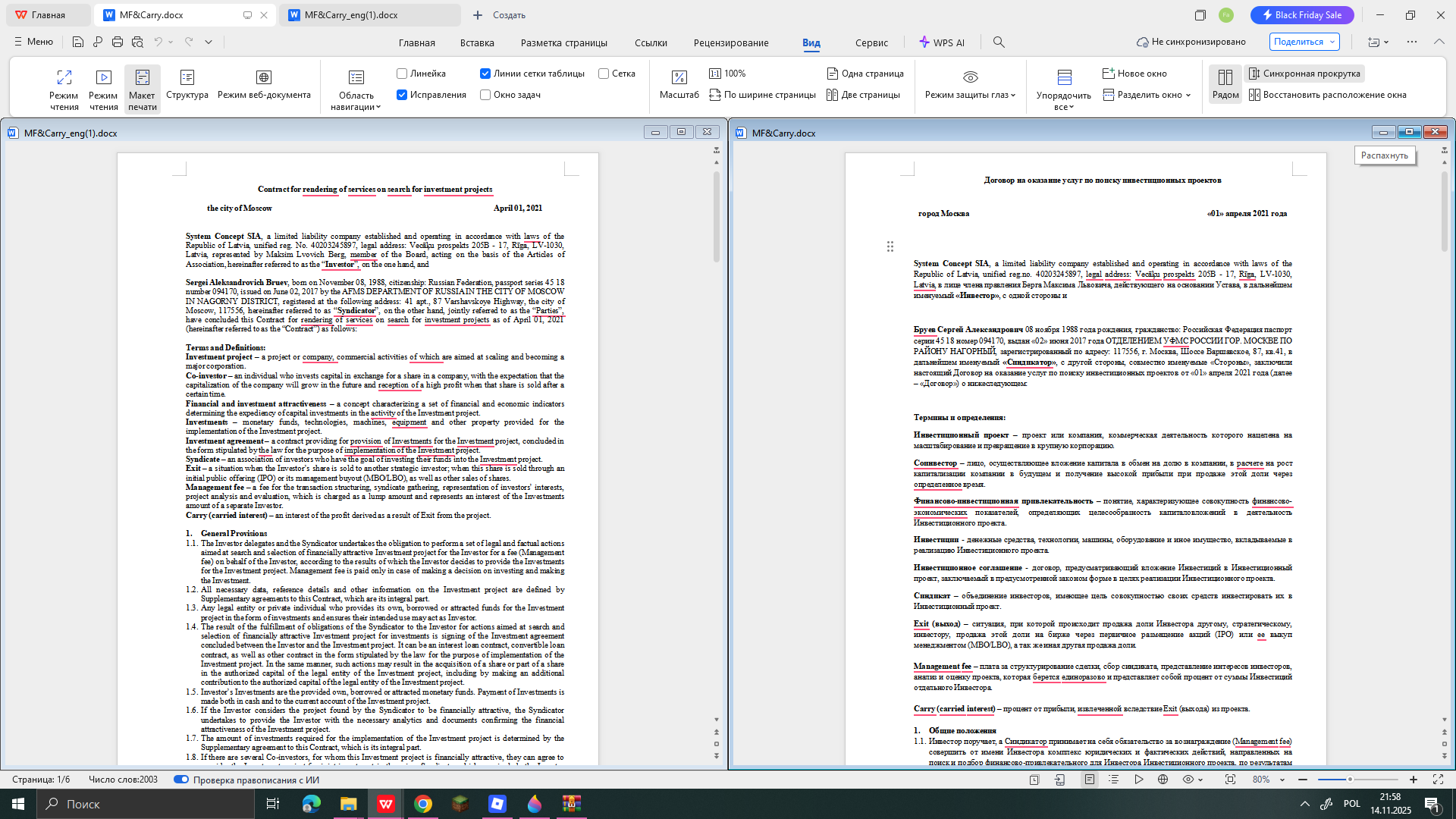Viewport: 1456px width, 819px height.
Task: Click Восстановить расположение окна
Action: (x=1328, y=95)
